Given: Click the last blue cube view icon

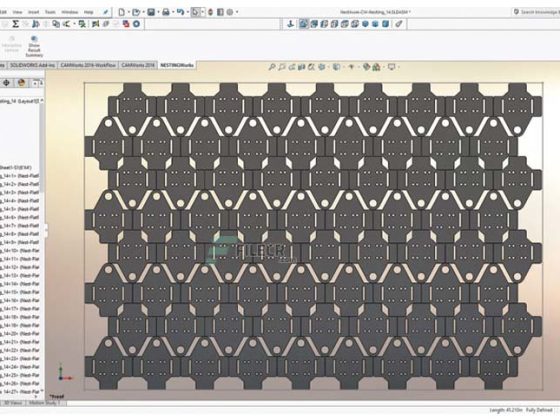Looking at the screenshot, I should pyautogui.click(x=386, y=24).
